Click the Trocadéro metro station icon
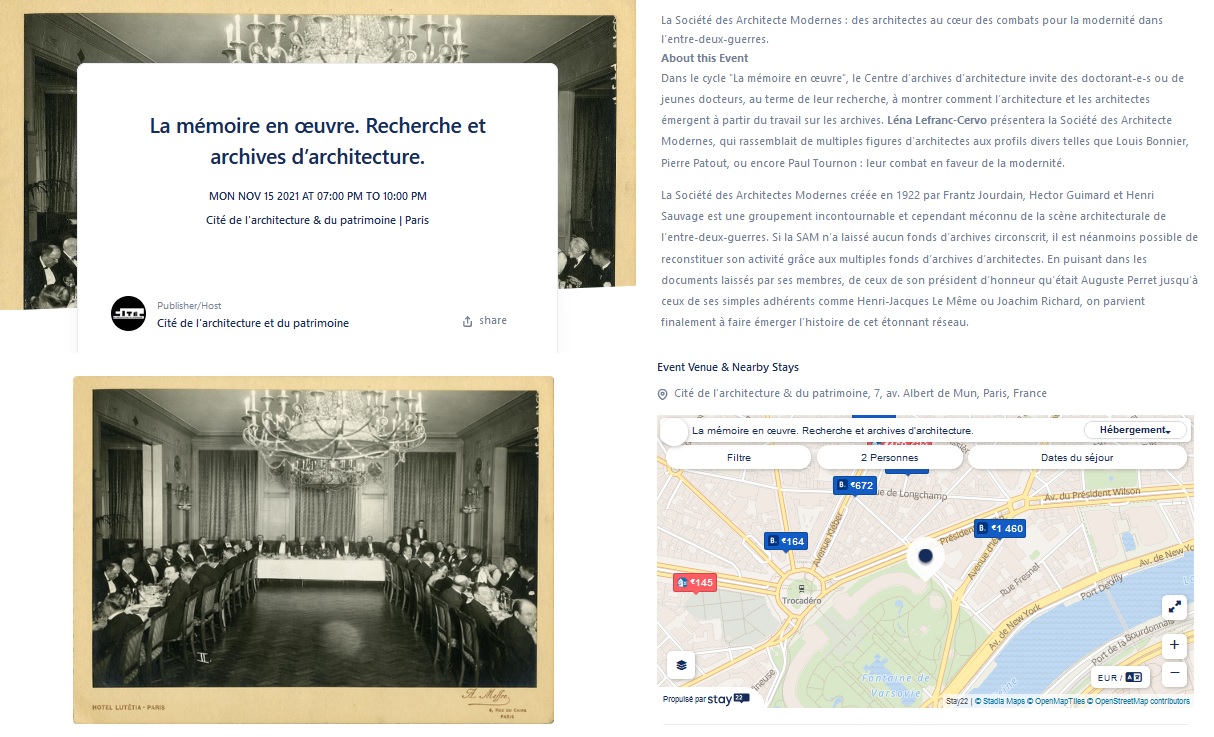This screenshot has width=1214, height=737. [801, 588]
